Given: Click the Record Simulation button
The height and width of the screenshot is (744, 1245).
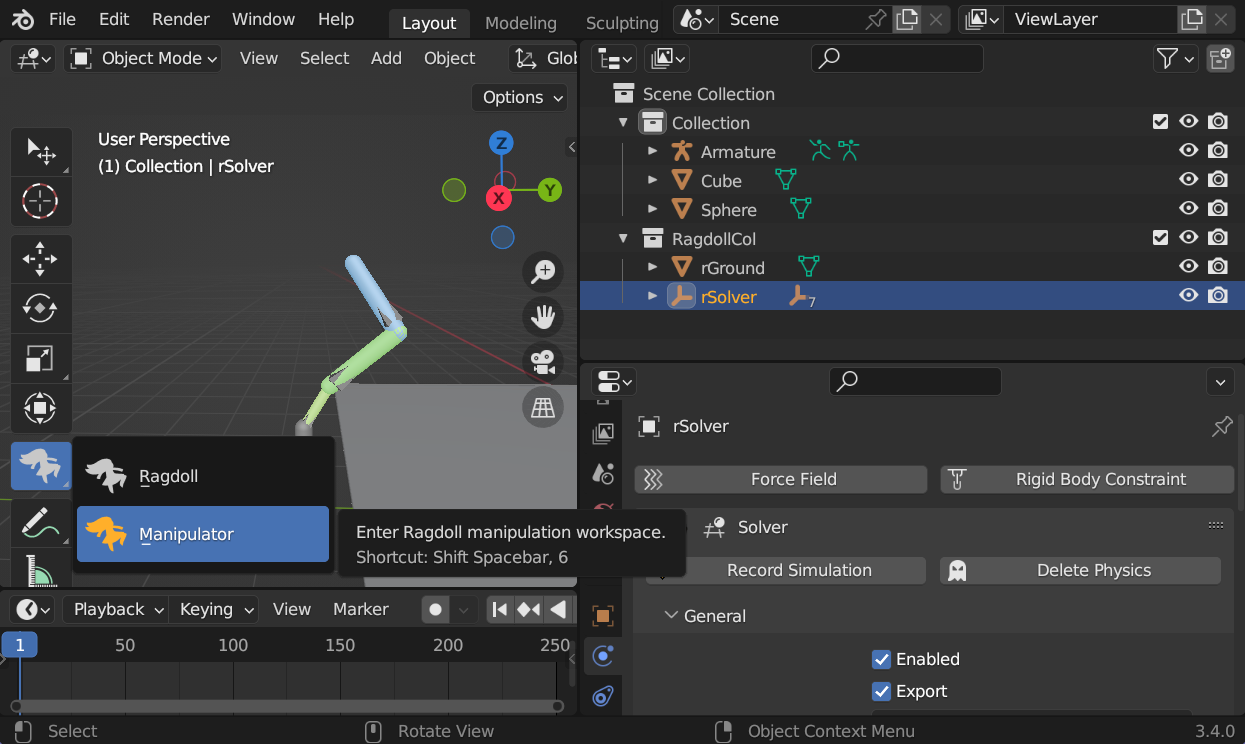Looking at the screenshot, I should tap(798, 570).
